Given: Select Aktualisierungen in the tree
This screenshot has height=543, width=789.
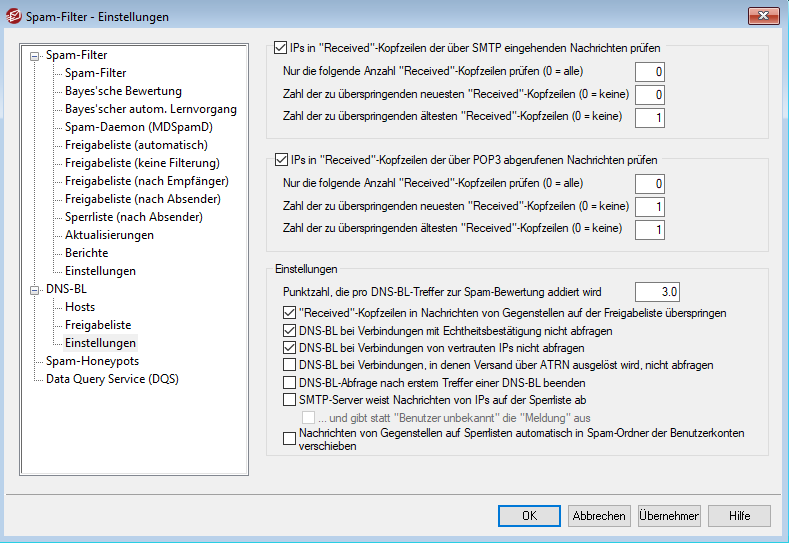Looking at the screenshot, I should coord(109,235).
